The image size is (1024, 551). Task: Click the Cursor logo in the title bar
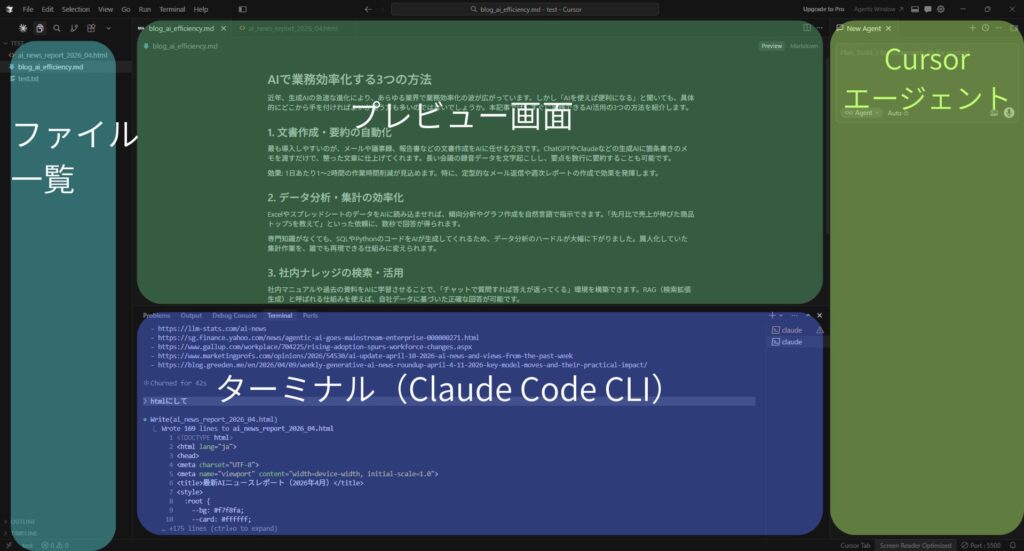click(x=9, y=9)
